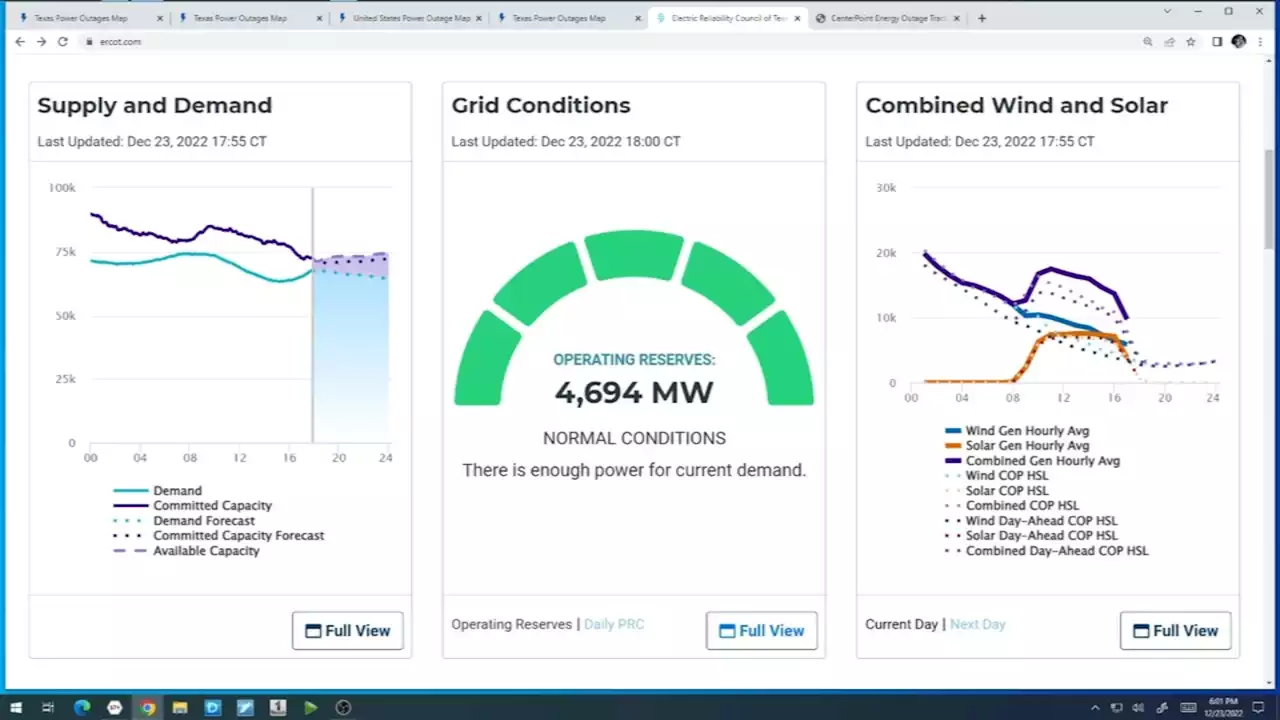Click the Supply and Demand heading
This screenshot has width=1280, height=720.
click(155, 106)
